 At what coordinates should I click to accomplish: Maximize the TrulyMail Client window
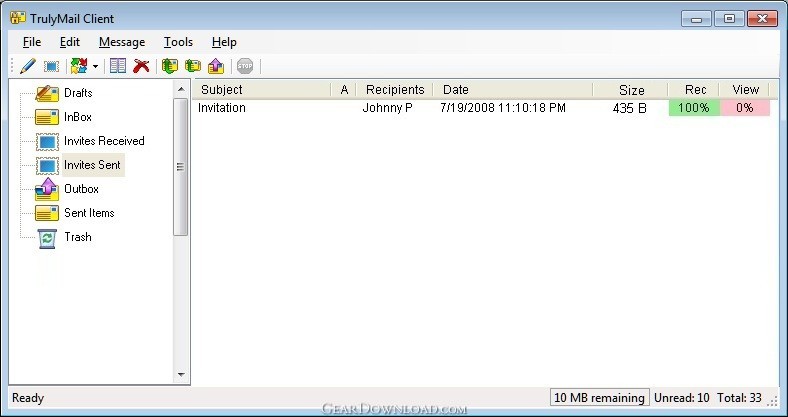[729, 19]
